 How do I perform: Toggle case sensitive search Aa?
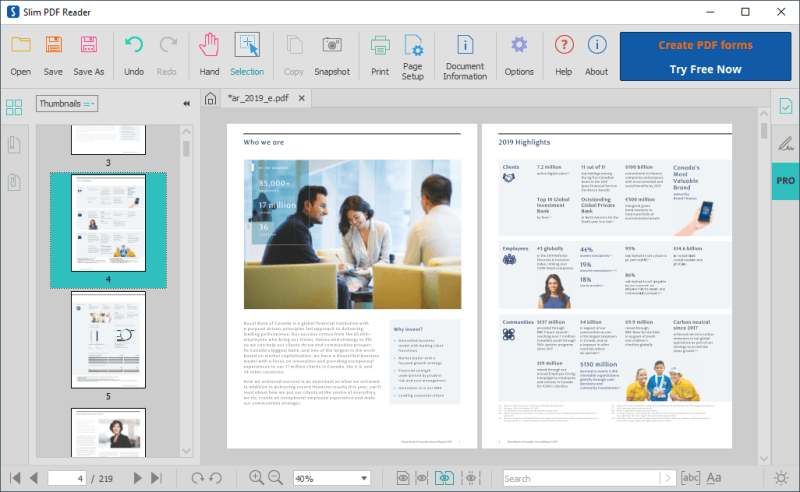pos(714,478)
